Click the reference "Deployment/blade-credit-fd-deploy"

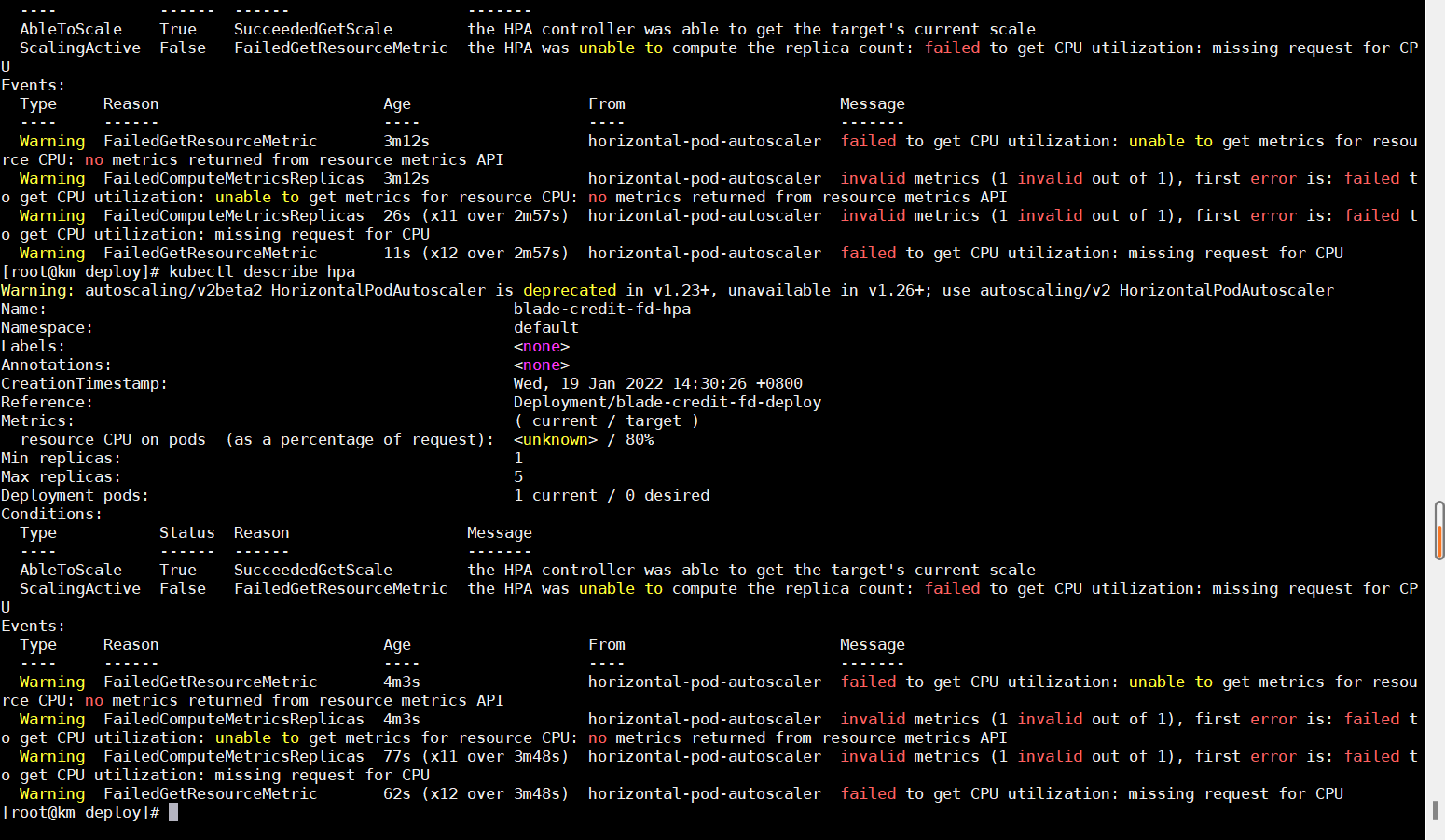point(667,402)
